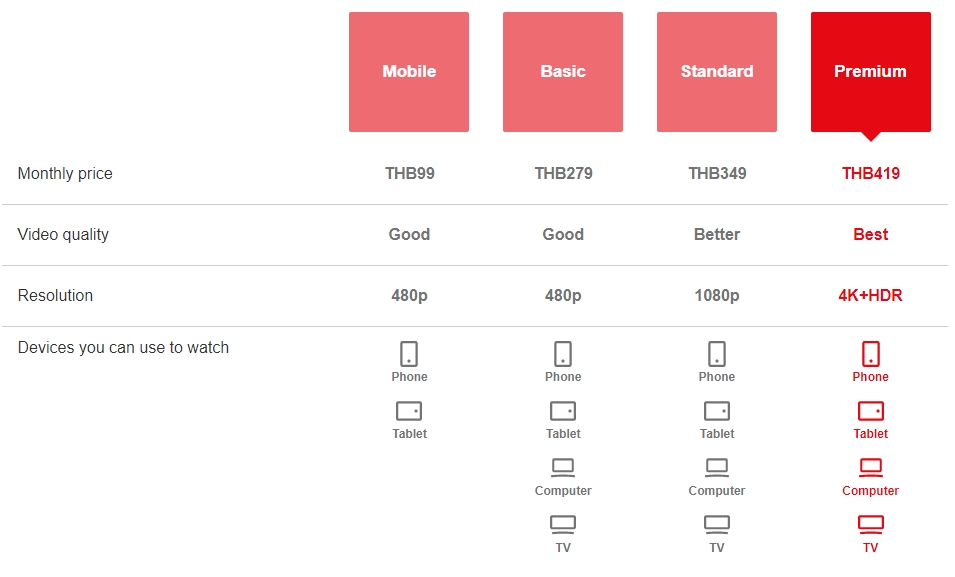Click the Premium plan's red computer icon
Screen dimensions: 955x577
(871, 467)
